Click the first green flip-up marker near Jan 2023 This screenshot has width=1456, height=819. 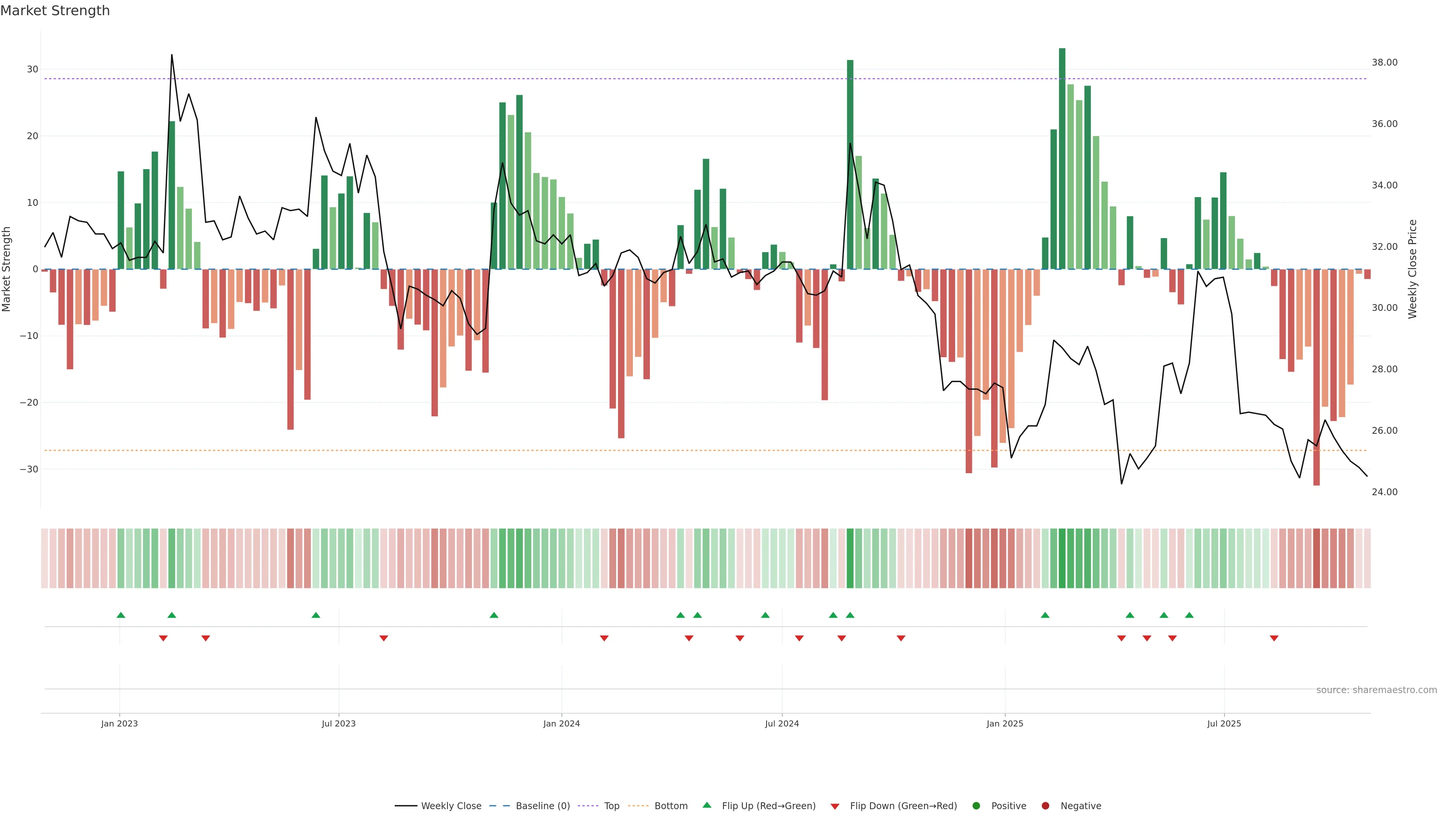coord(121,615)
